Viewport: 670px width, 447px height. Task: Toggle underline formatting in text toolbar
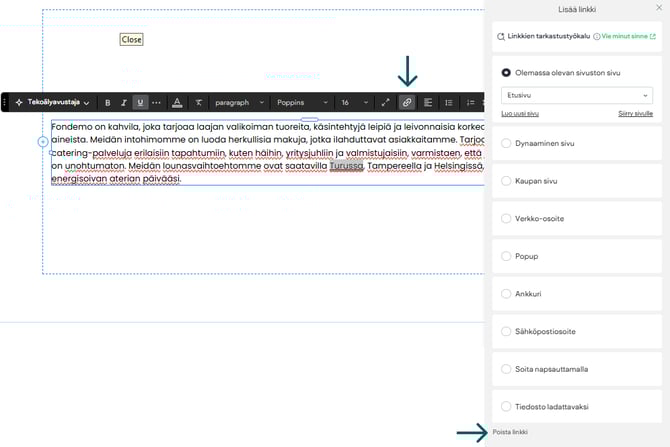click(x=140, y=103)
